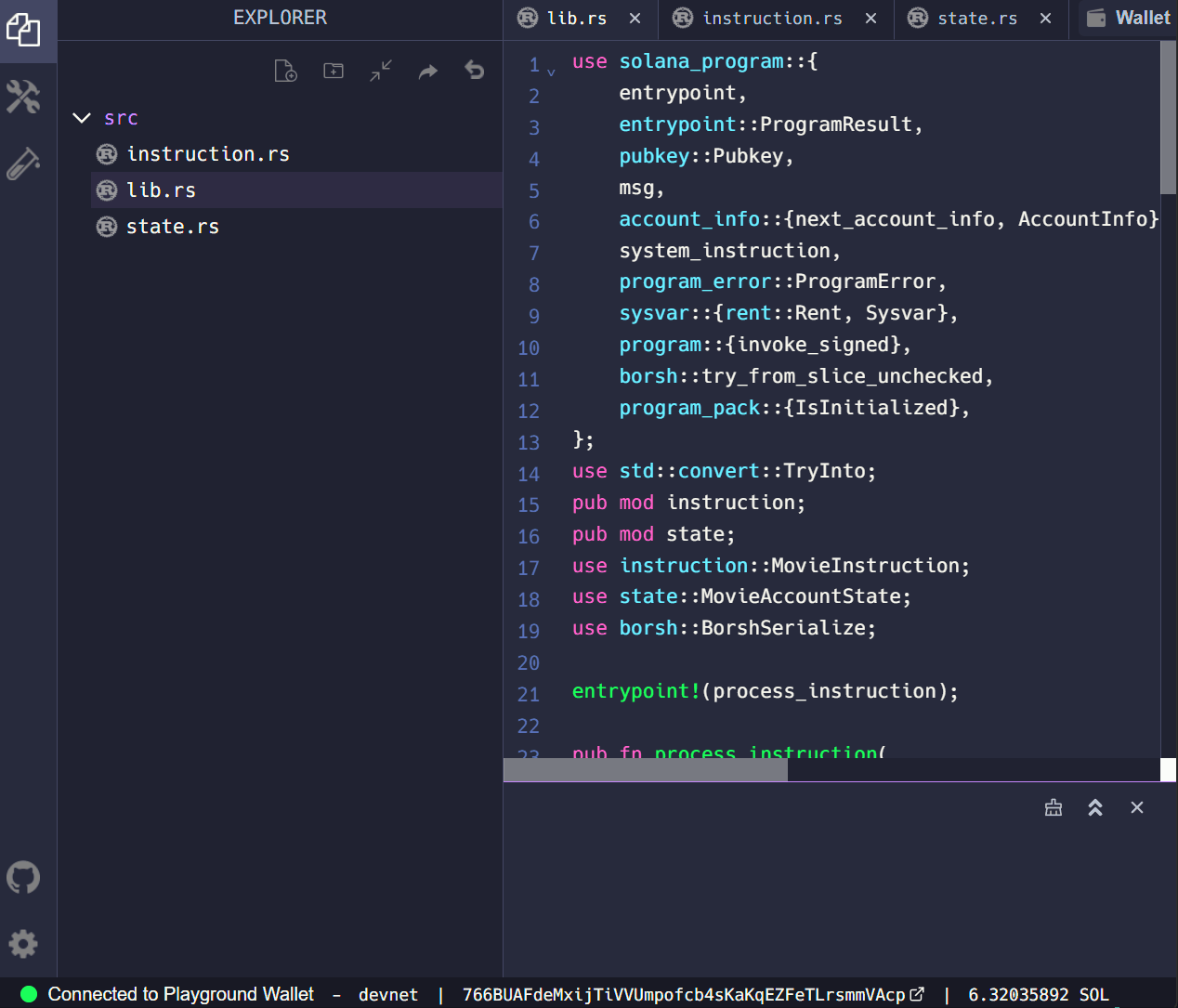Open the GitHub sidebar icon
The width and height of the screenshot is (1178, 1008).
click(x=23, y=877)
